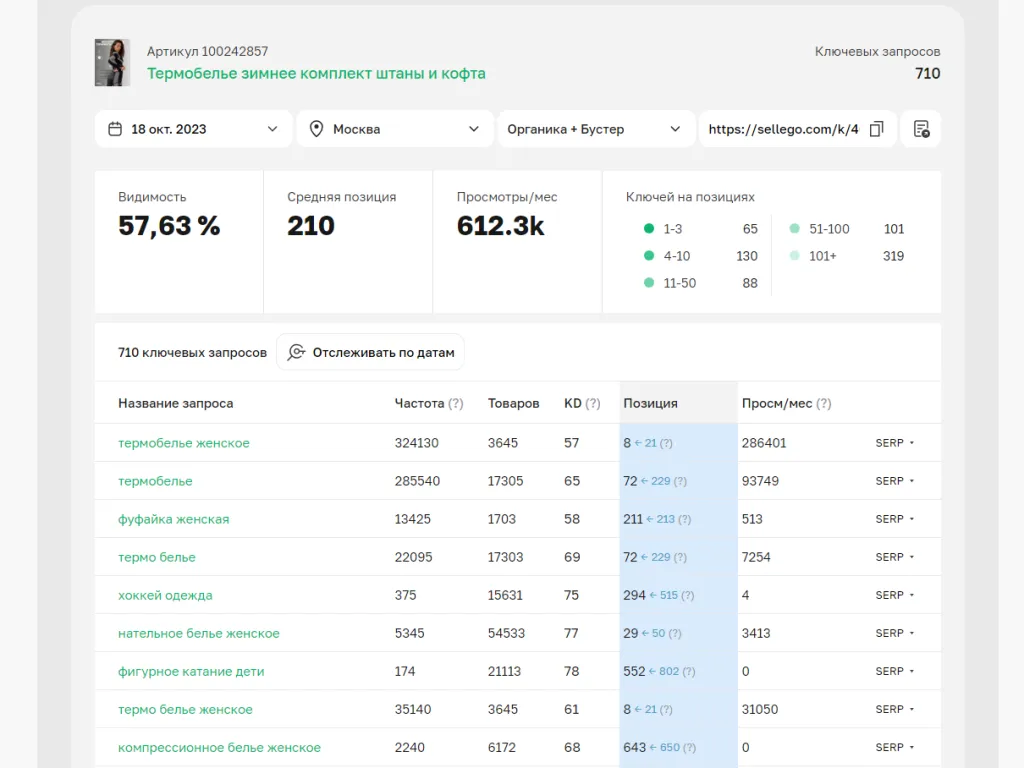Click the Просм/мес help question mark

point(824,404)
